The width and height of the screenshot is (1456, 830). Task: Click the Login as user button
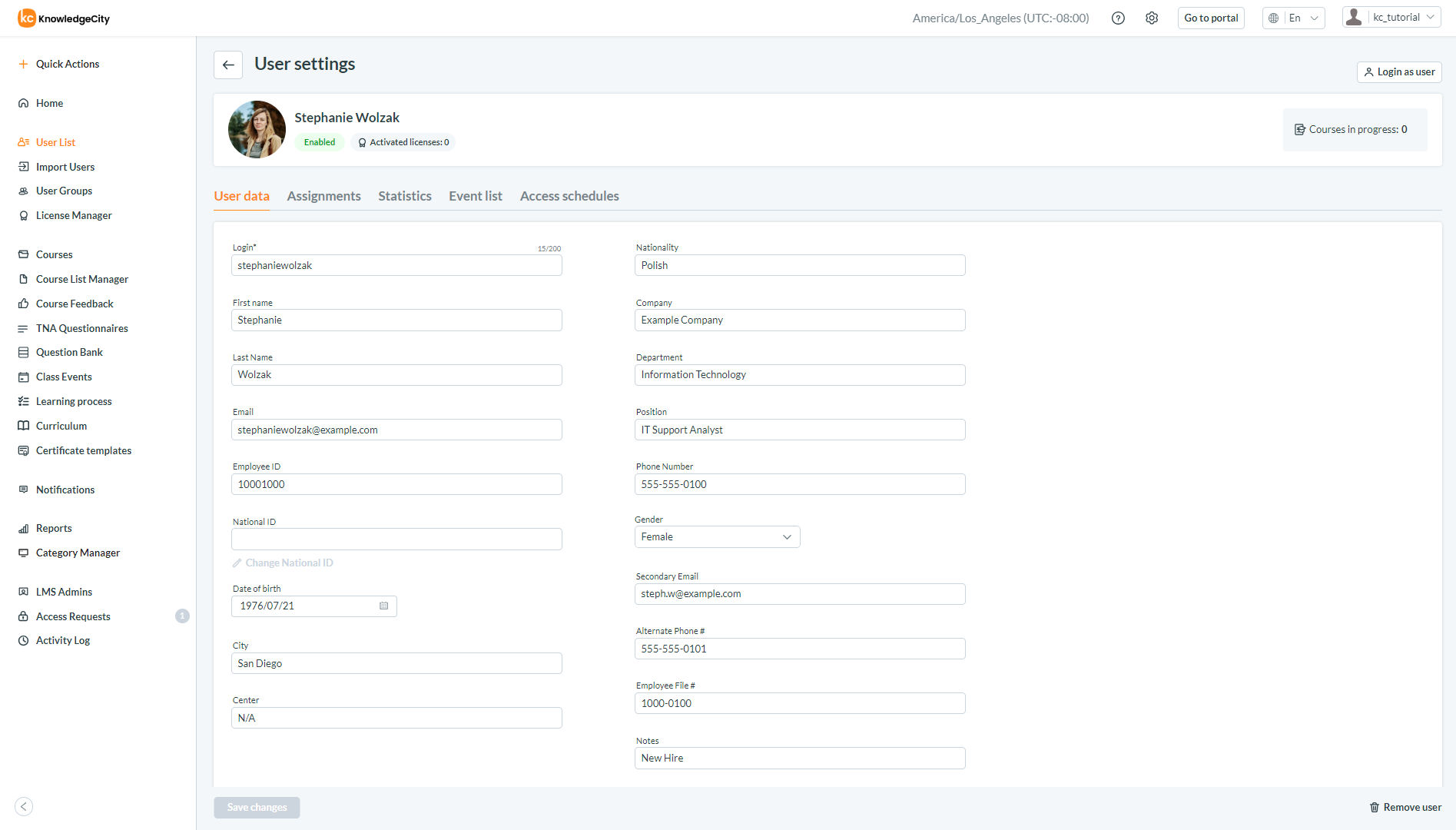click(1399, 72)
